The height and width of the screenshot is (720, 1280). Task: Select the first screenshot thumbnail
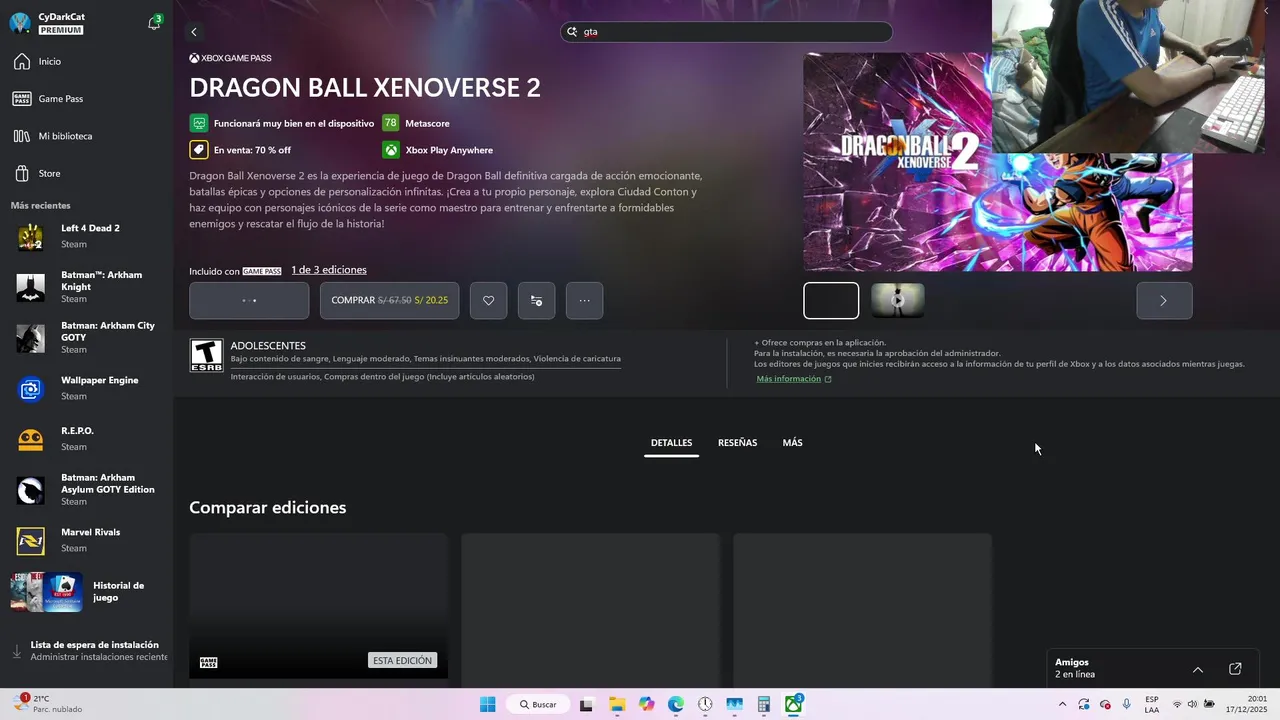[831, 300]
